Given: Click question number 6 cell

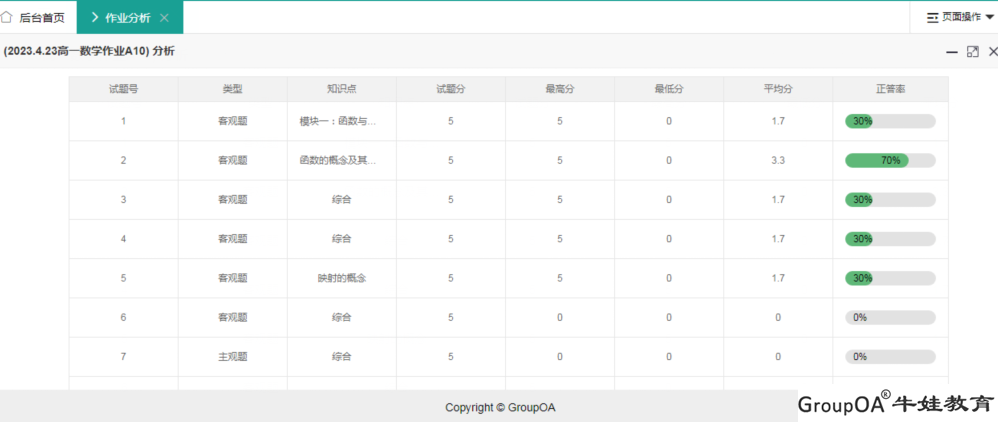Looking at the screenshot, I should (123, 318).
